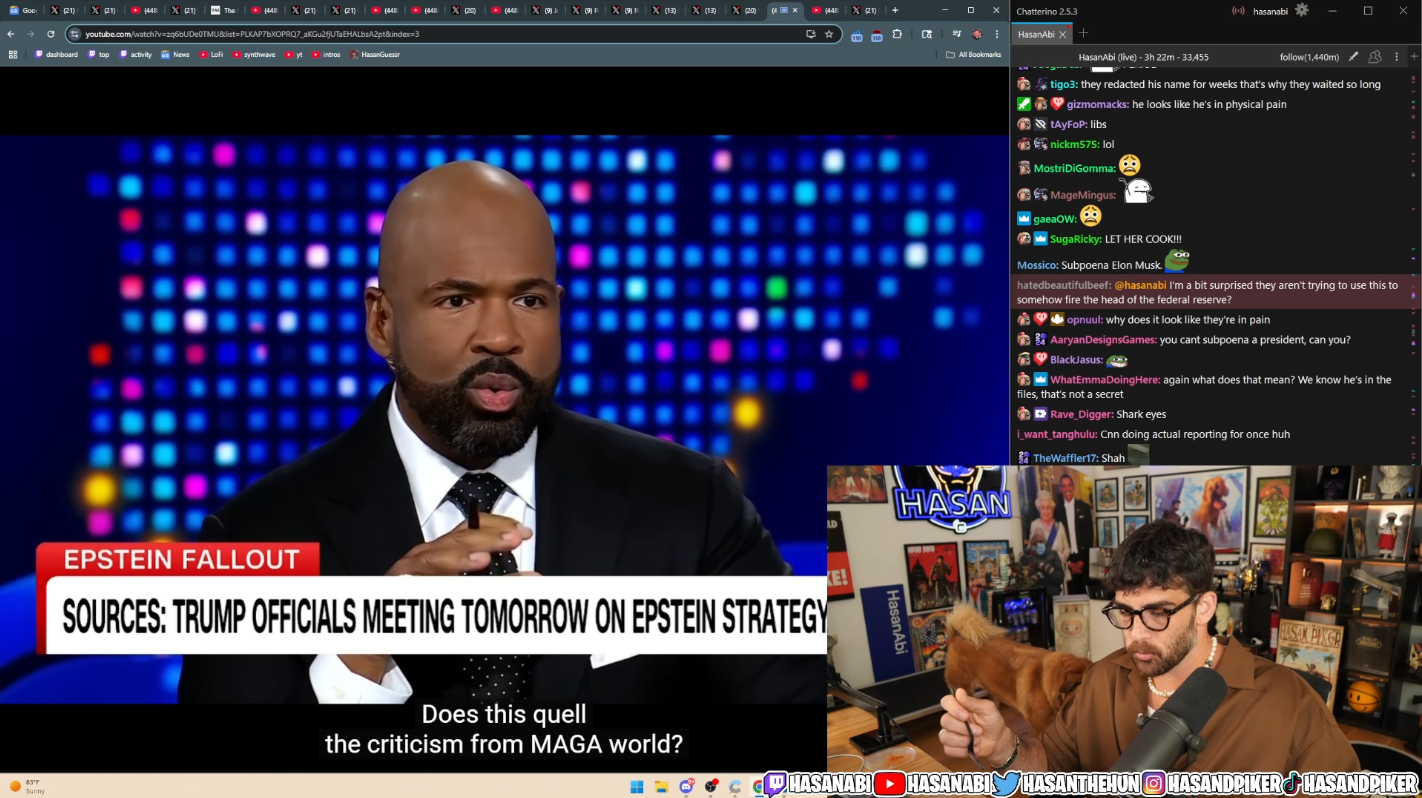Click the emote in MageMingus's message
The height and width of the screenshot is (798, 1422).
tap(1136, 190)
